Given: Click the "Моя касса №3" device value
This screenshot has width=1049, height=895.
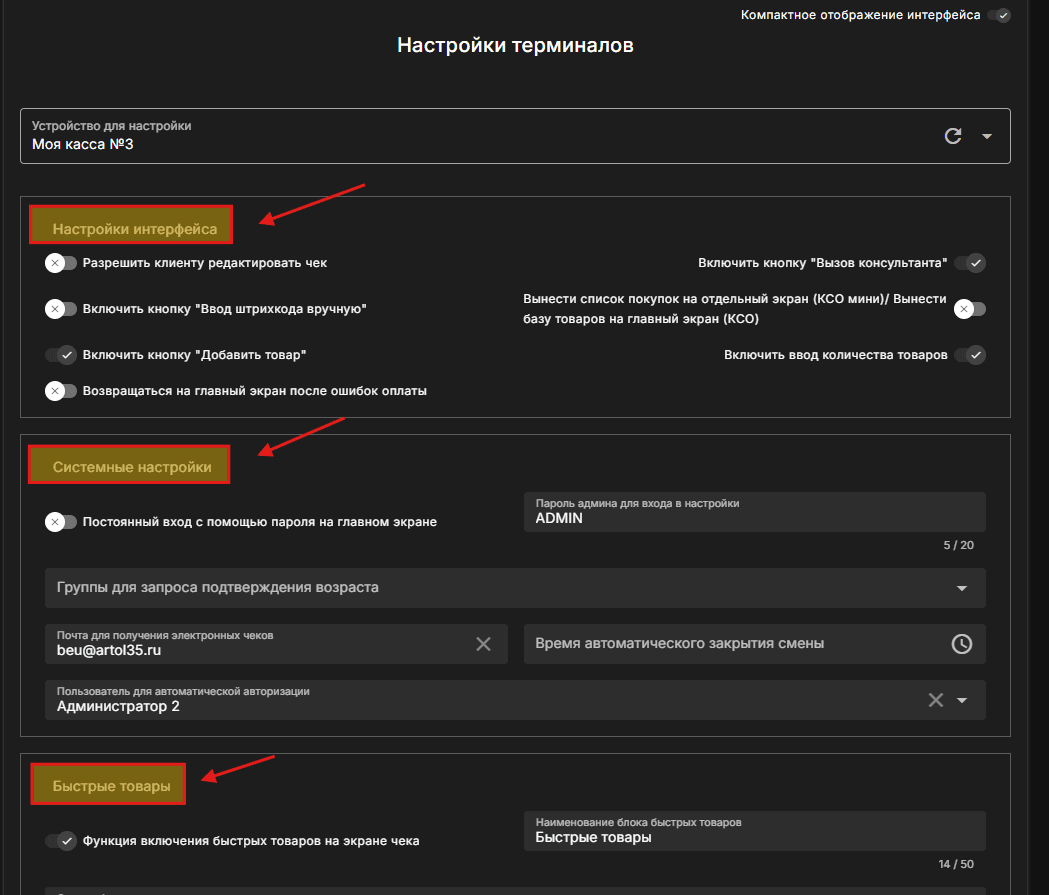Looking at the screenshot, I should (83, 144).
